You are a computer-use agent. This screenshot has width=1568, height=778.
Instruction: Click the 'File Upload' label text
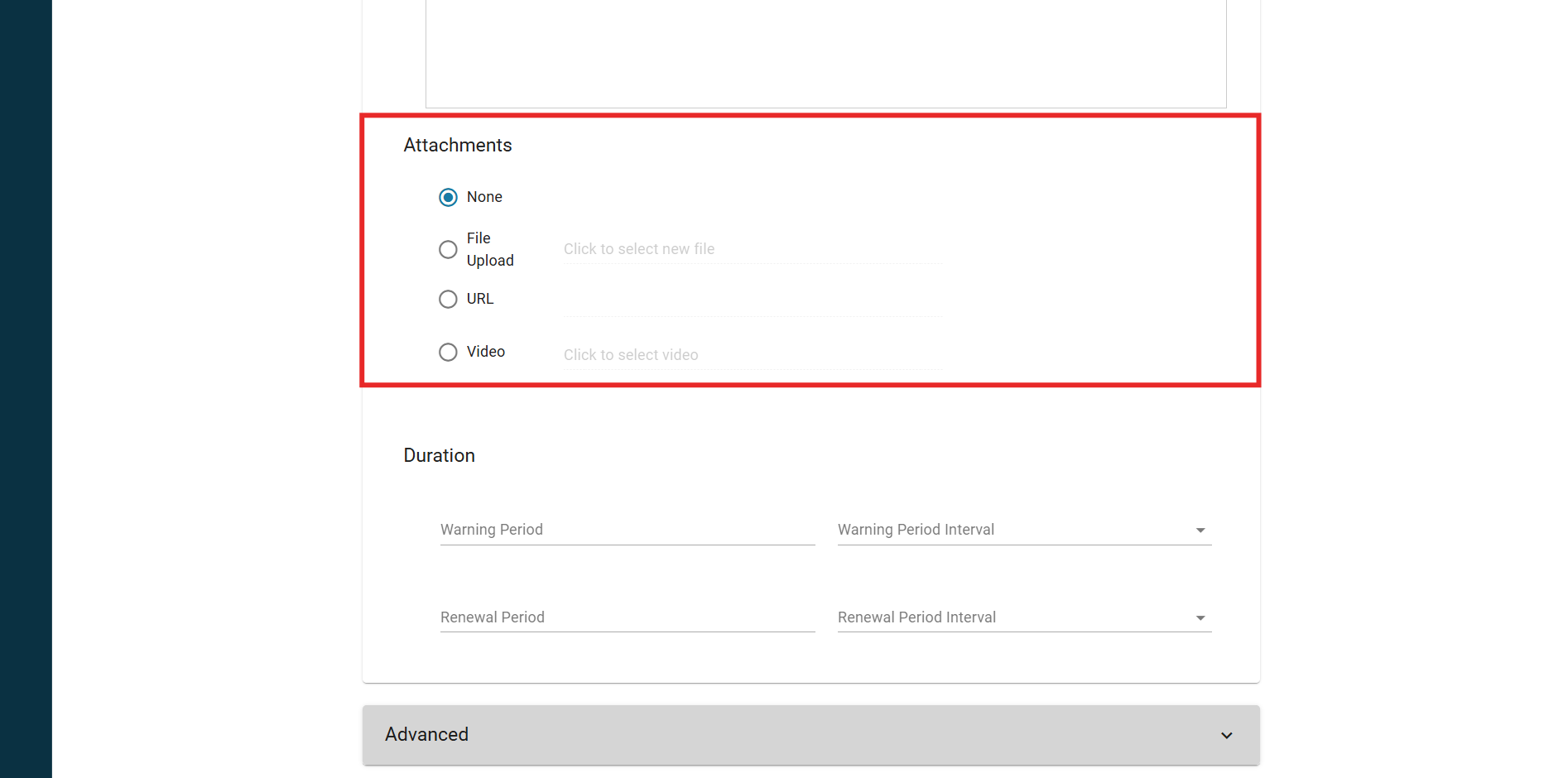coord(489,249)
